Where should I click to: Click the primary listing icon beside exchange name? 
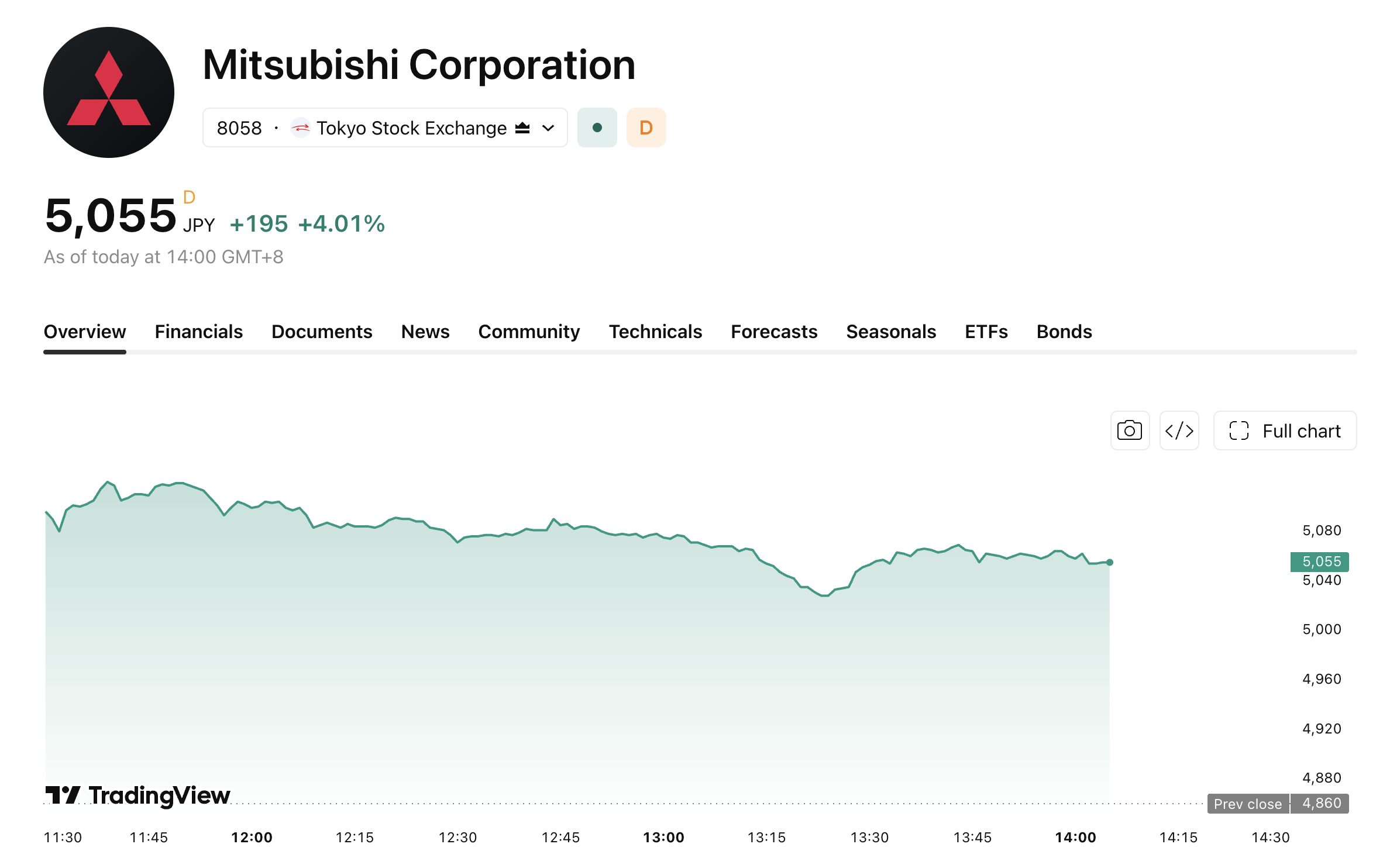point(522,128)
